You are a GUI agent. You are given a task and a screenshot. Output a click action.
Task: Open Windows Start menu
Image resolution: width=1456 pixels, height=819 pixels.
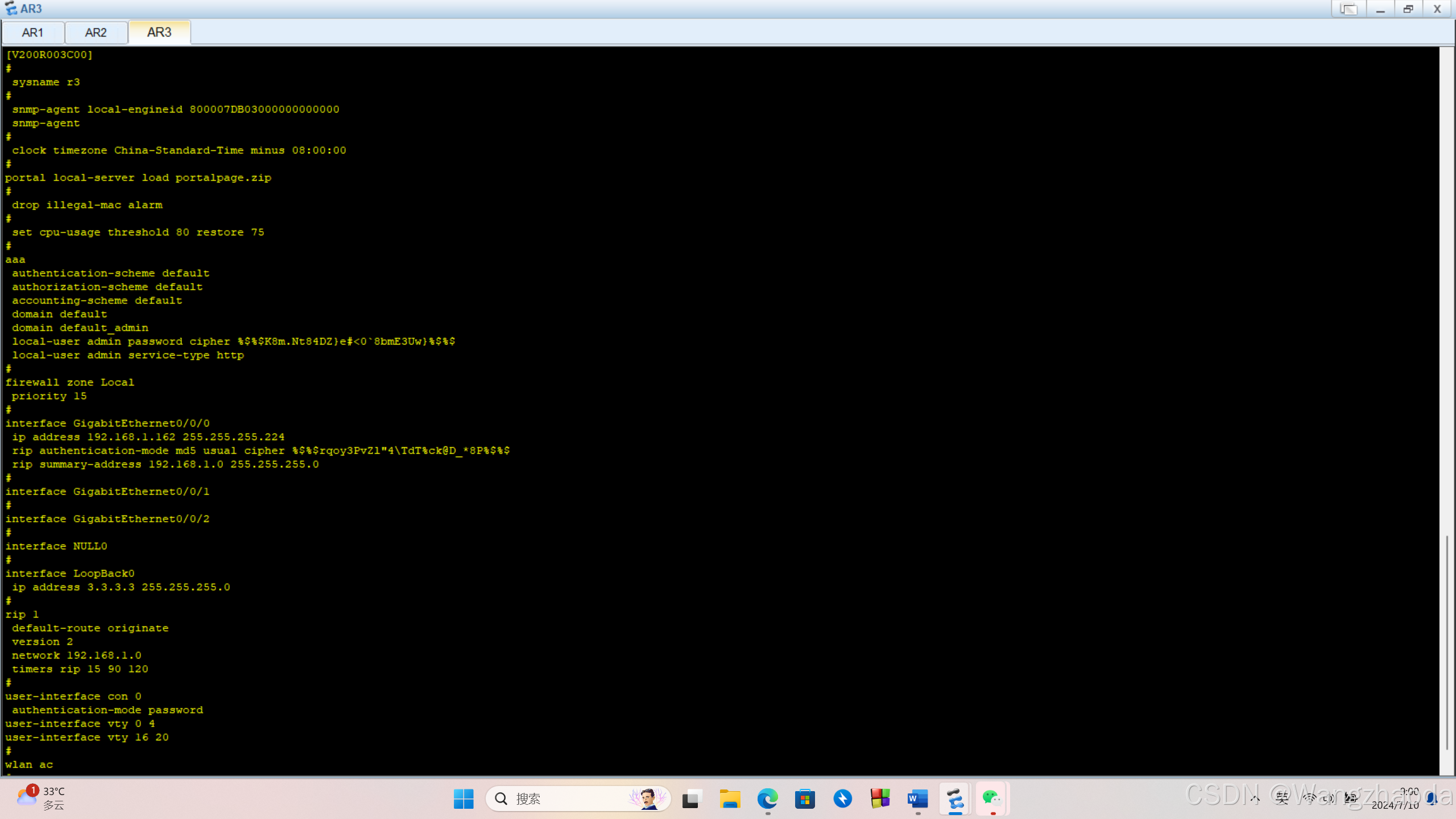point(464,799)
